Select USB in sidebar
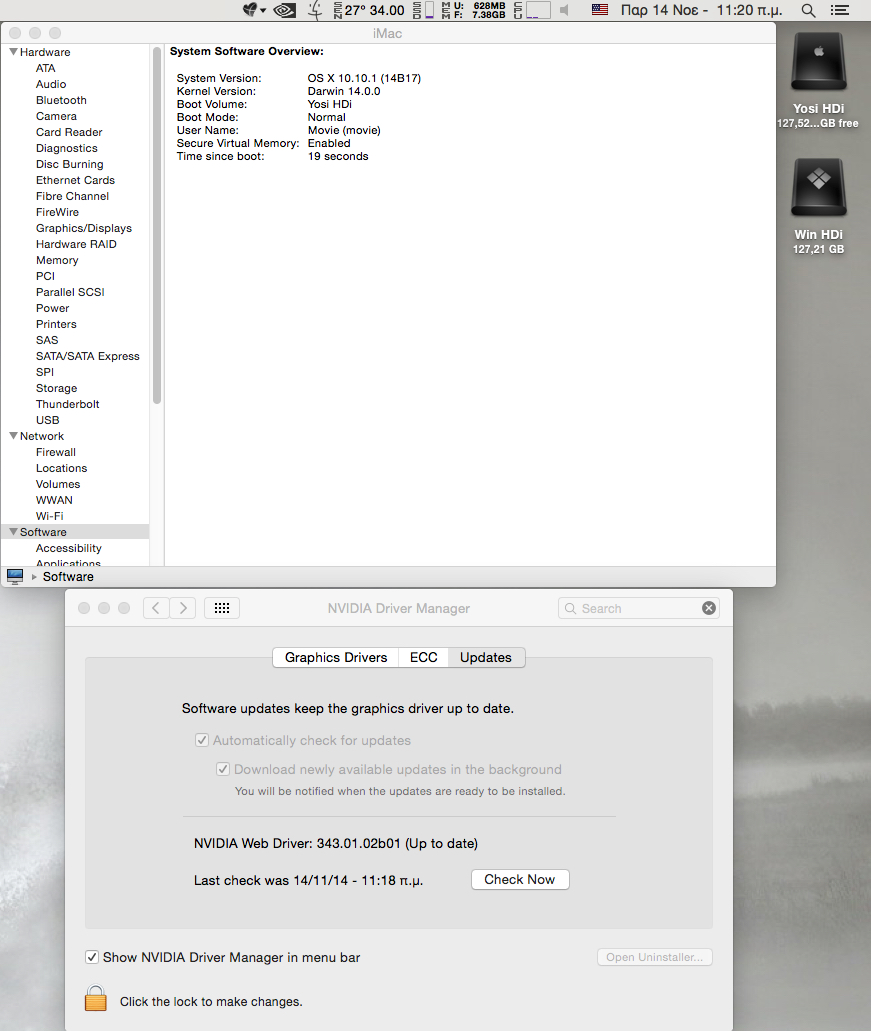The height and width of the screenshot is (1031, 871). [x=47, y=420]
